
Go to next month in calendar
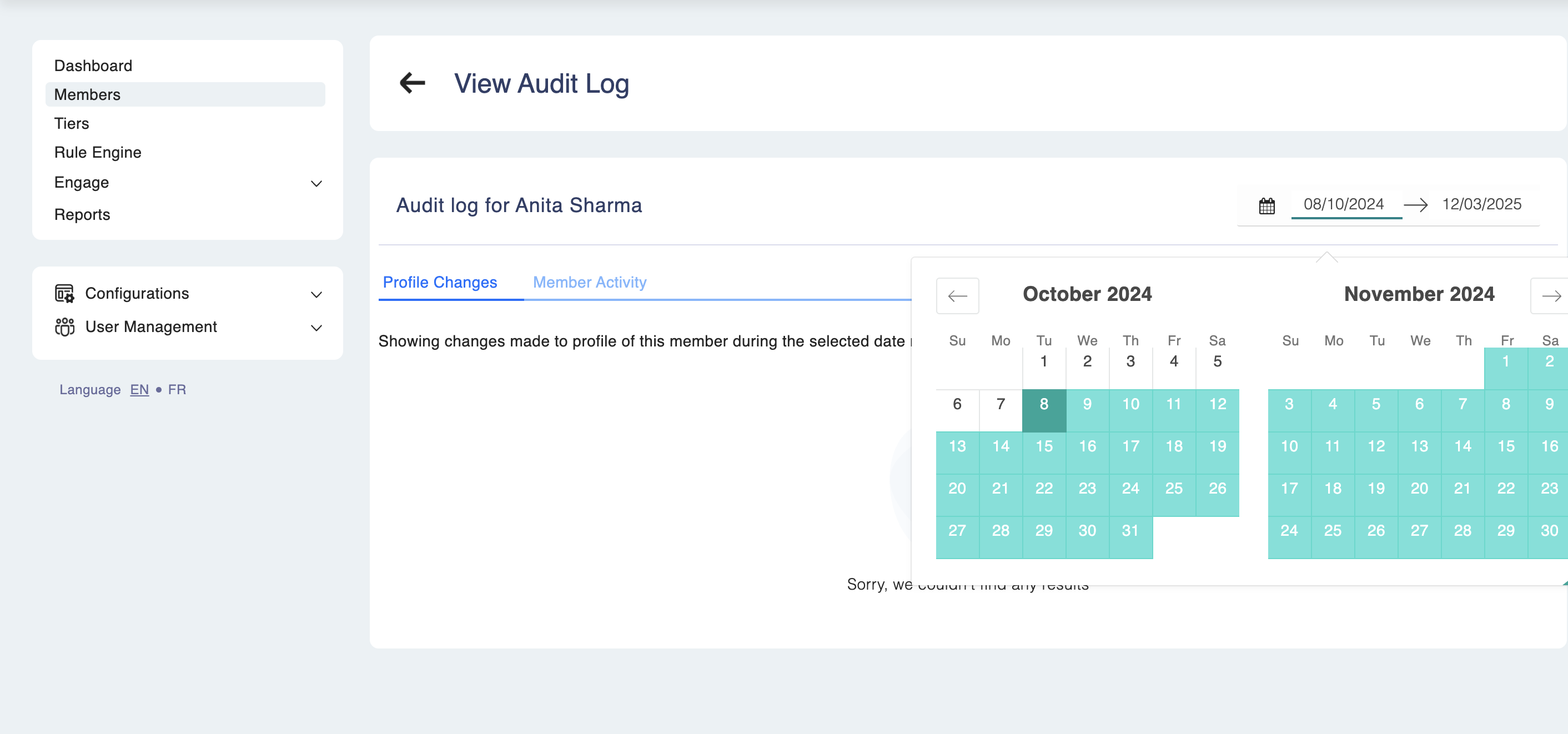click(x=1550, y=296)
